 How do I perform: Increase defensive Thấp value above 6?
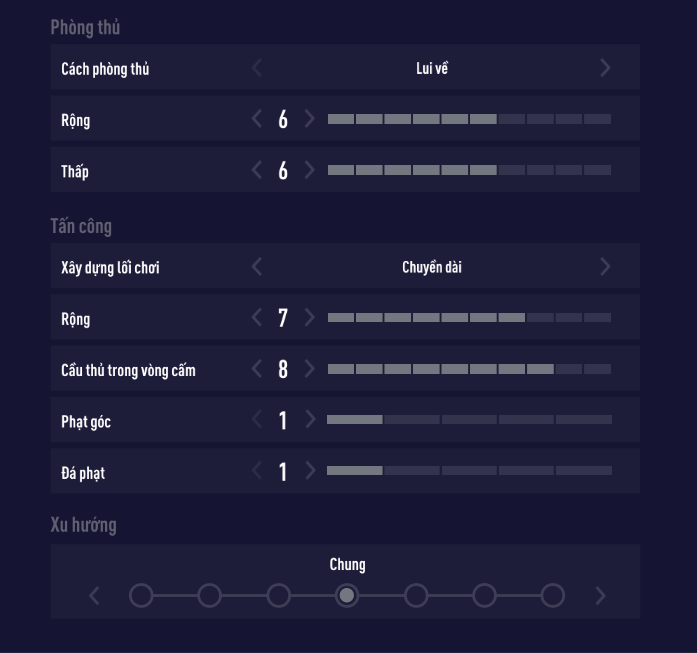[310, 170]
